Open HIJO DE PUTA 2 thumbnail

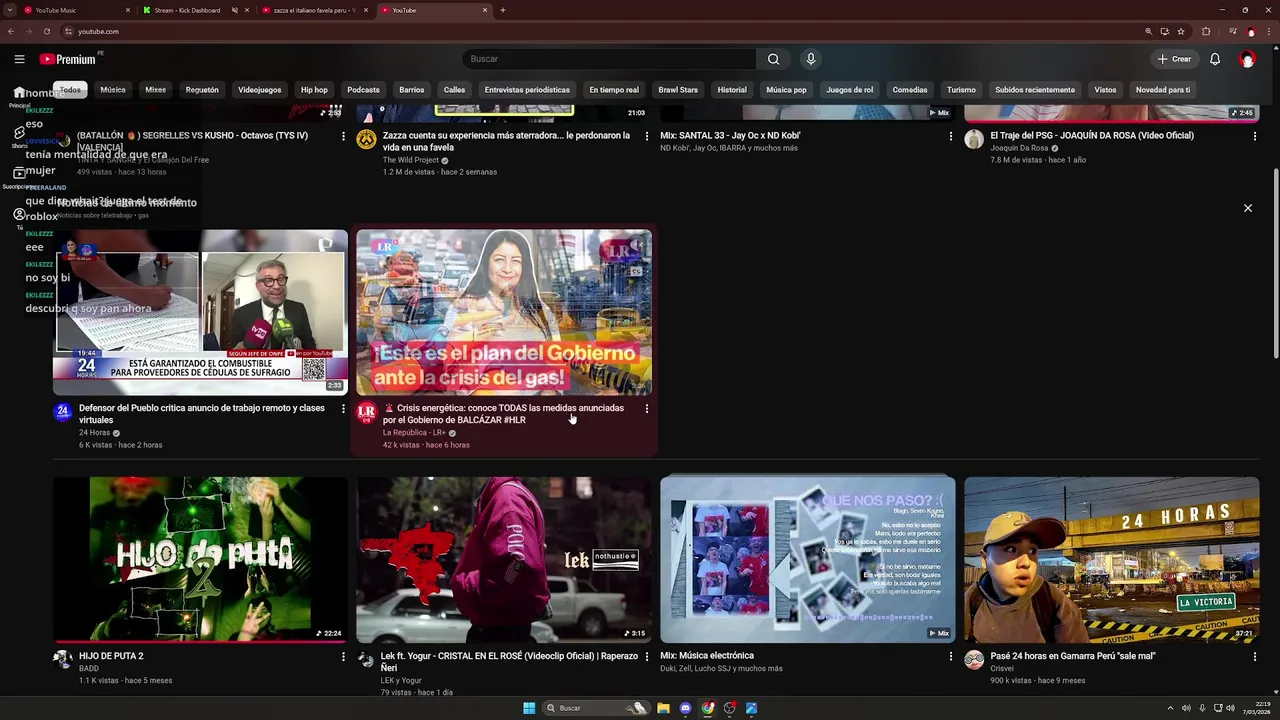coord(200,559)
